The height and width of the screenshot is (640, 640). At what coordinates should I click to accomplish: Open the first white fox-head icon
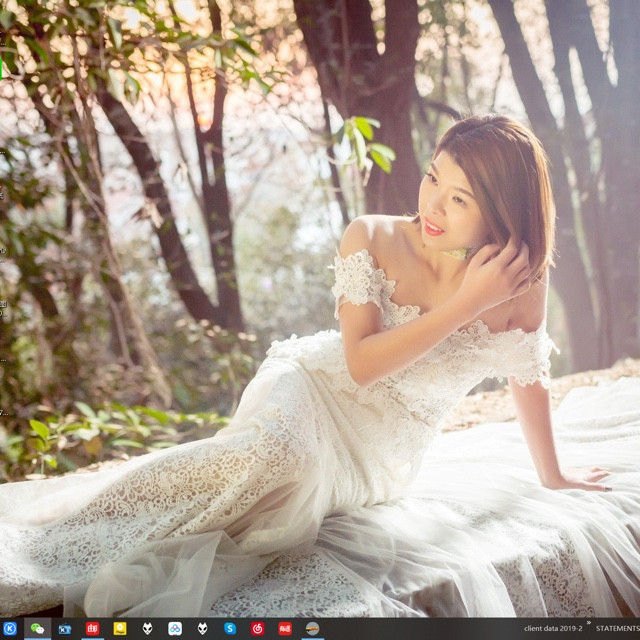(148, 629)
